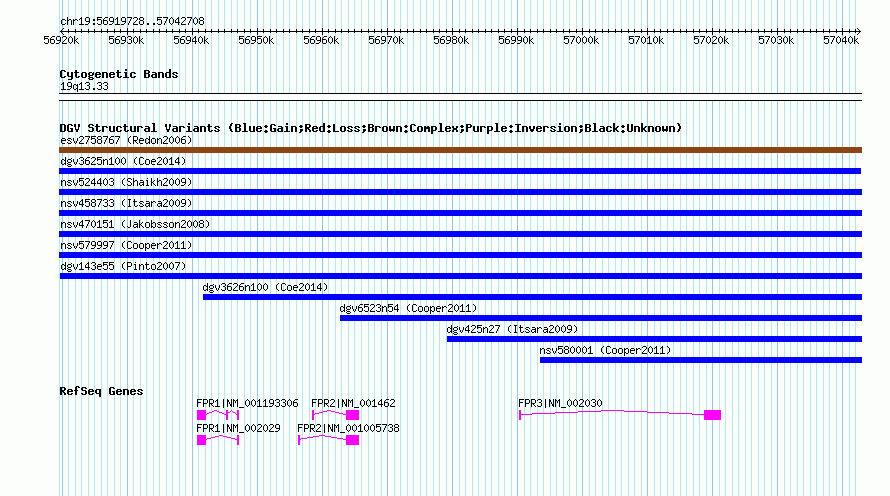This screenshot has height=496, width=890.
Task: Select the nsv458733 (Itsara2009) label
Action: [x=126, y=203]
